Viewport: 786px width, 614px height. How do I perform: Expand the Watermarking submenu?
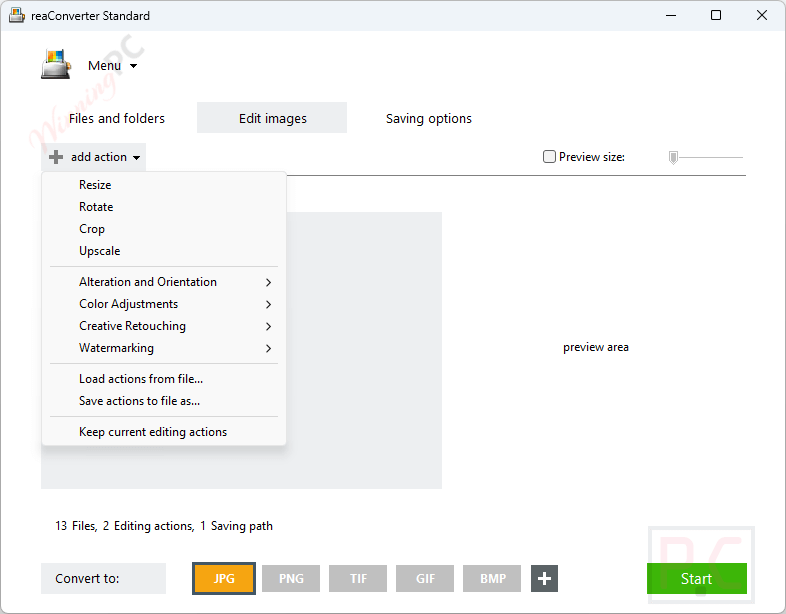(164, 348)
